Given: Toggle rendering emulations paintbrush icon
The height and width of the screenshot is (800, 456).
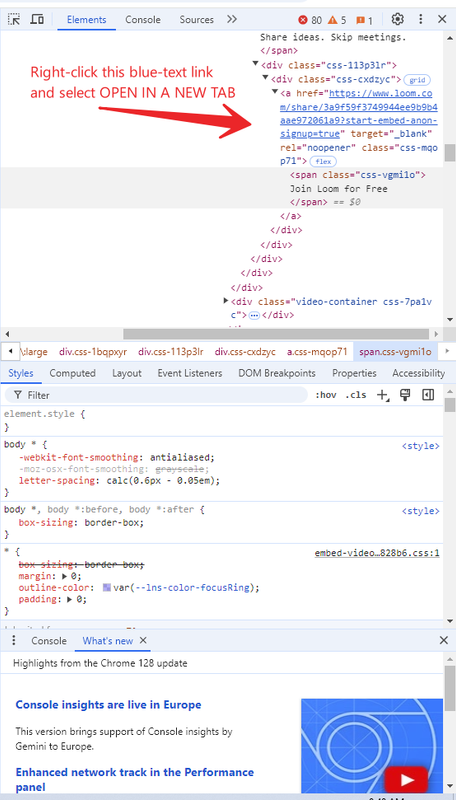Looking at the screenshot, I should [x=406, y=394].
